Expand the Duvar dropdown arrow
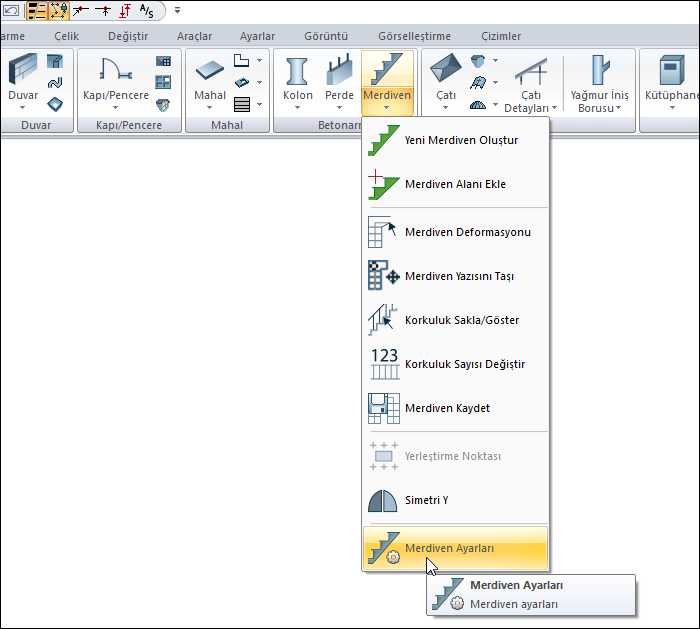 (22, 108)
